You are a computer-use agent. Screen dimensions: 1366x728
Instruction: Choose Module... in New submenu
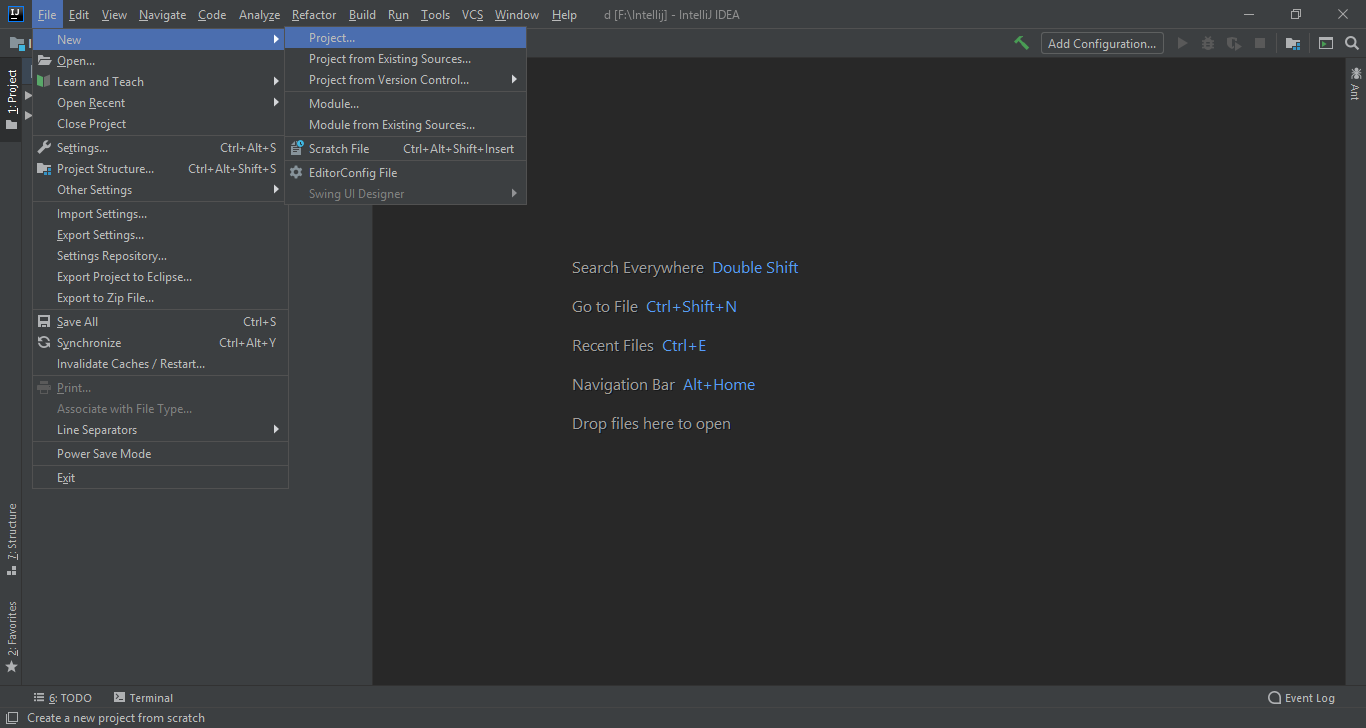pyautogui.click(x=405, y=104)
